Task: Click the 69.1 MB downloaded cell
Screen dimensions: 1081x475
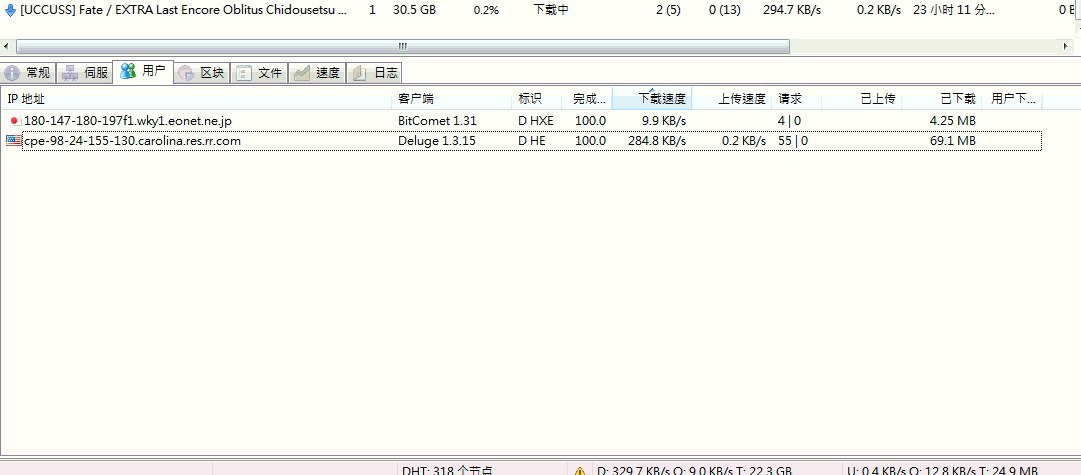Action: pyautogui.click(x=953, y=141)
